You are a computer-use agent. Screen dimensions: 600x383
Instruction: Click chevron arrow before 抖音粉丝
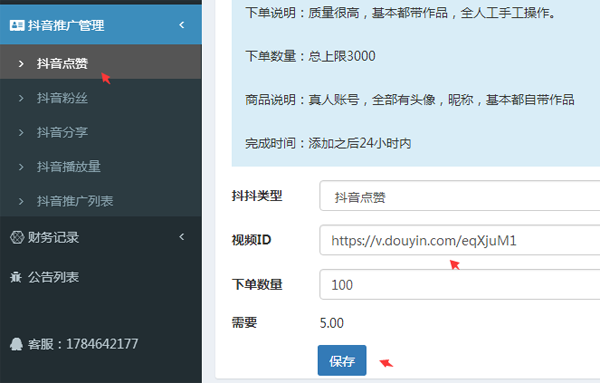21,98
